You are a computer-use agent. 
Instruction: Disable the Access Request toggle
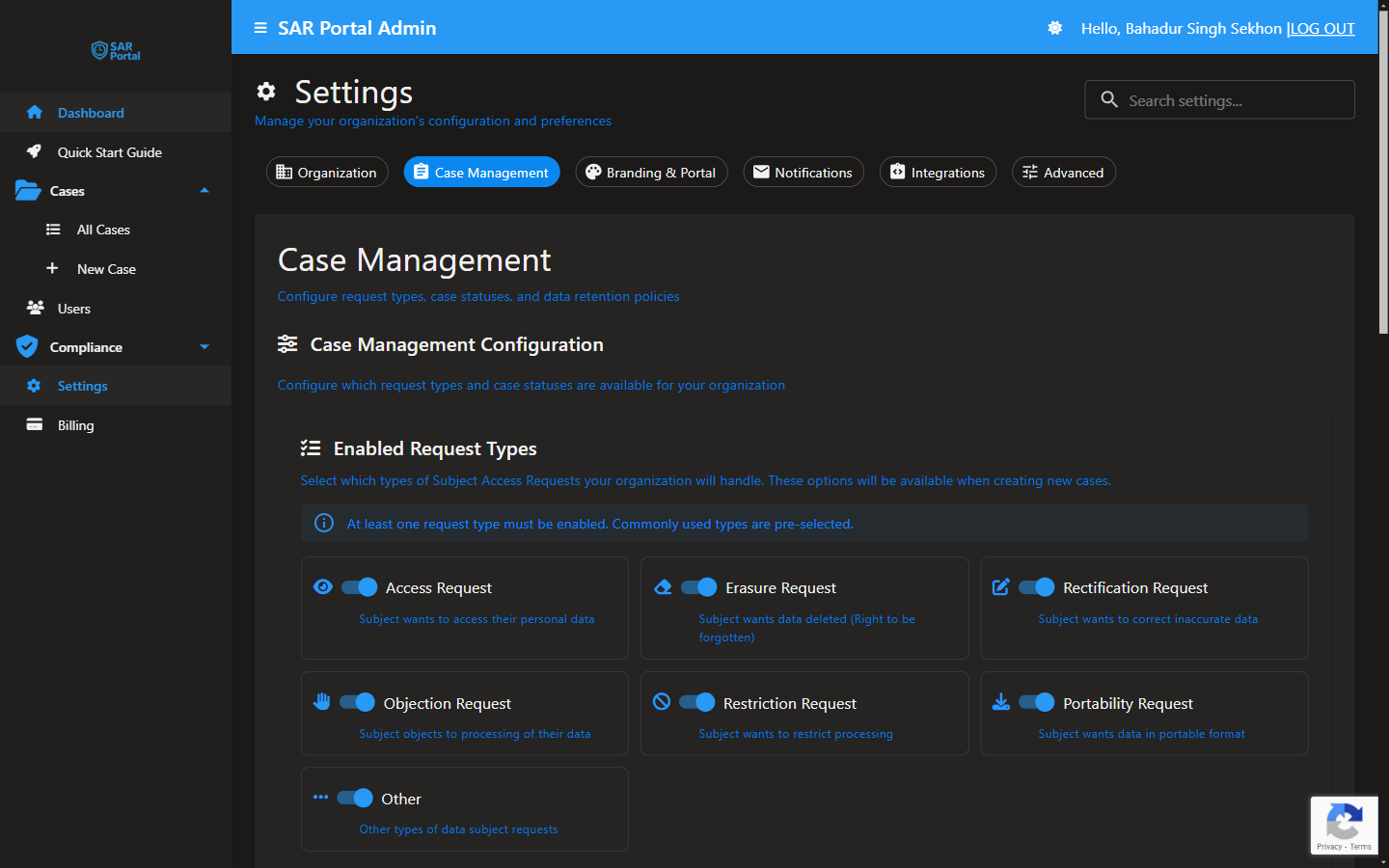pos(359,586)
